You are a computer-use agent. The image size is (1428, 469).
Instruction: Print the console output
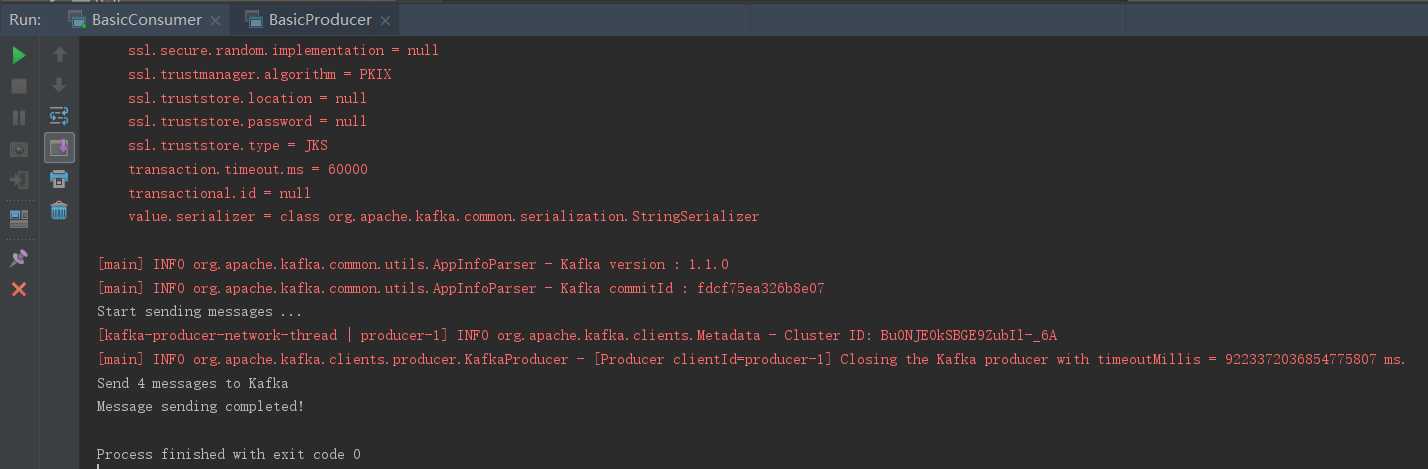(x=59, y=179)
